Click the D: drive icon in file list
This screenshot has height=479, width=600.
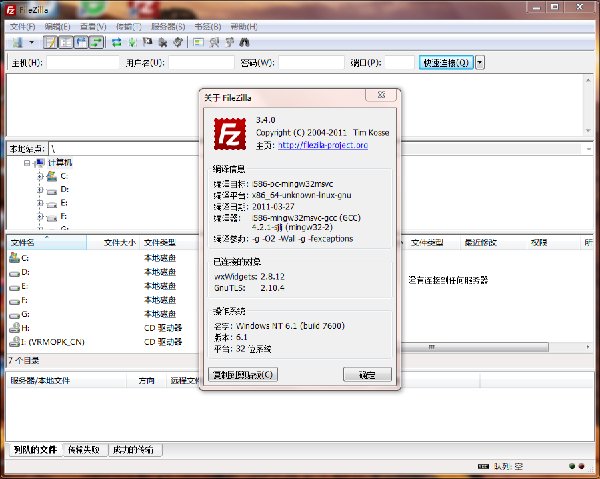(14, 273)
